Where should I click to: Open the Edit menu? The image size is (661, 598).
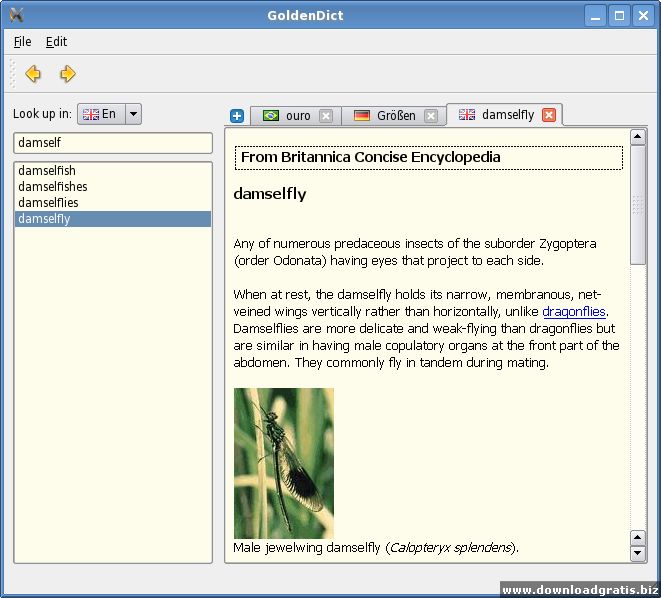tap(56, 42)
